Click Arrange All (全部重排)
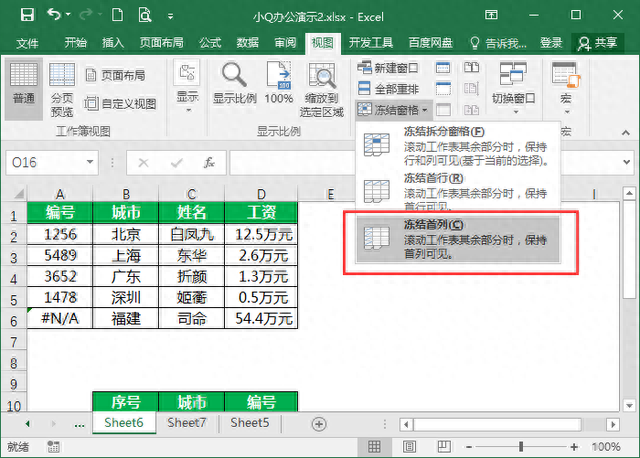Image resolution: width=640 pixels, height=458 pixels. tap(388, 89)
